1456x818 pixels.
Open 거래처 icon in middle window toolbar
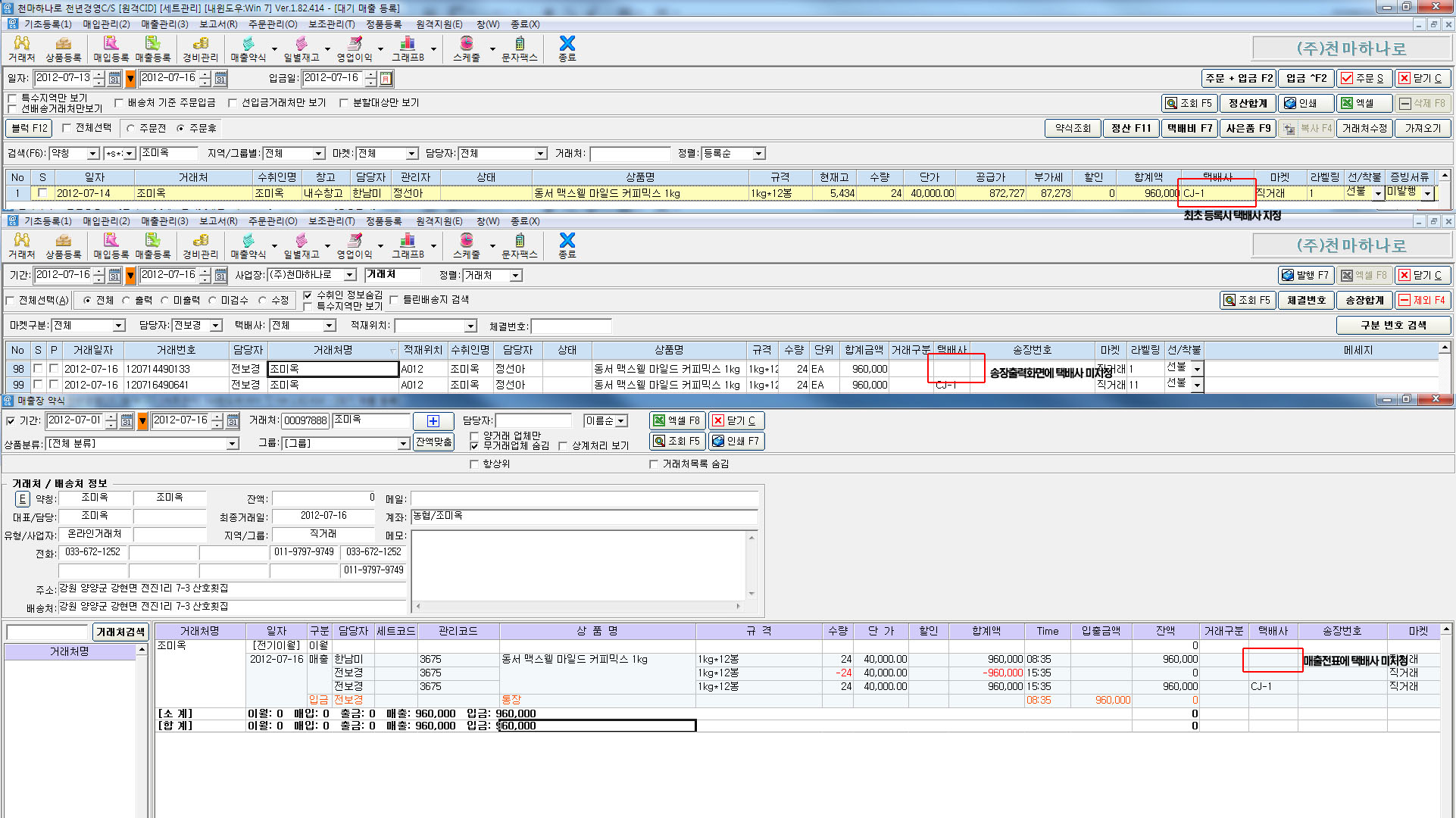pos(21,245)
